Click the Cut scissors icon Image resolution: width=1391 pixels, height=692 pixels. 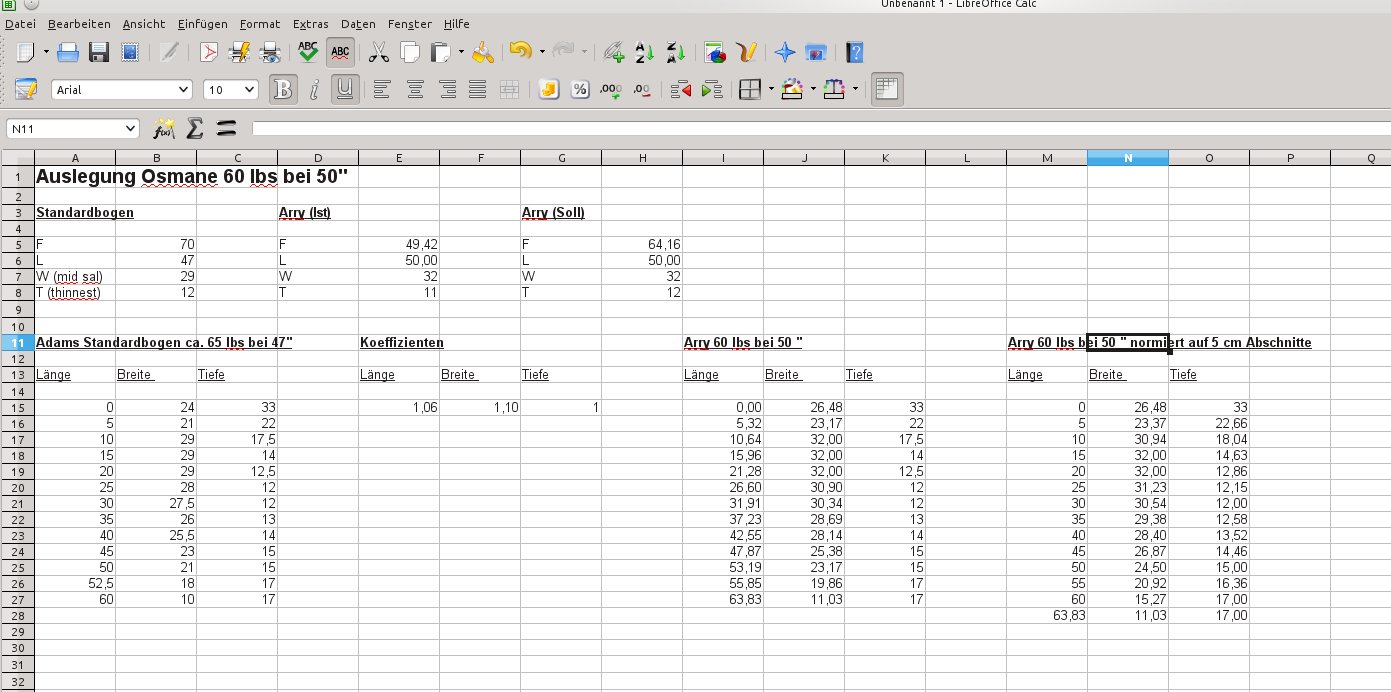point(378,53)
